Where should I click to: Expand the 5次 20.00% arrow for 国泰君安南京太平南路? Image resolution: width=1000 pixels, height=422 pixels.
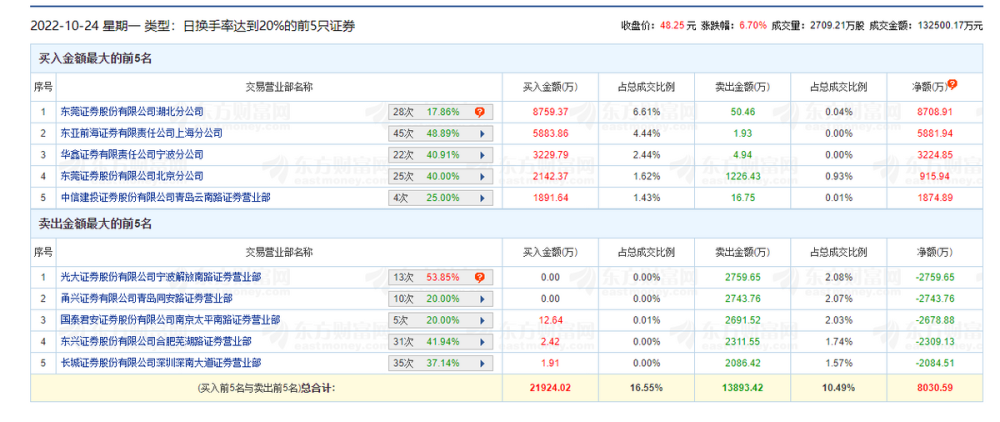point(482,320)
